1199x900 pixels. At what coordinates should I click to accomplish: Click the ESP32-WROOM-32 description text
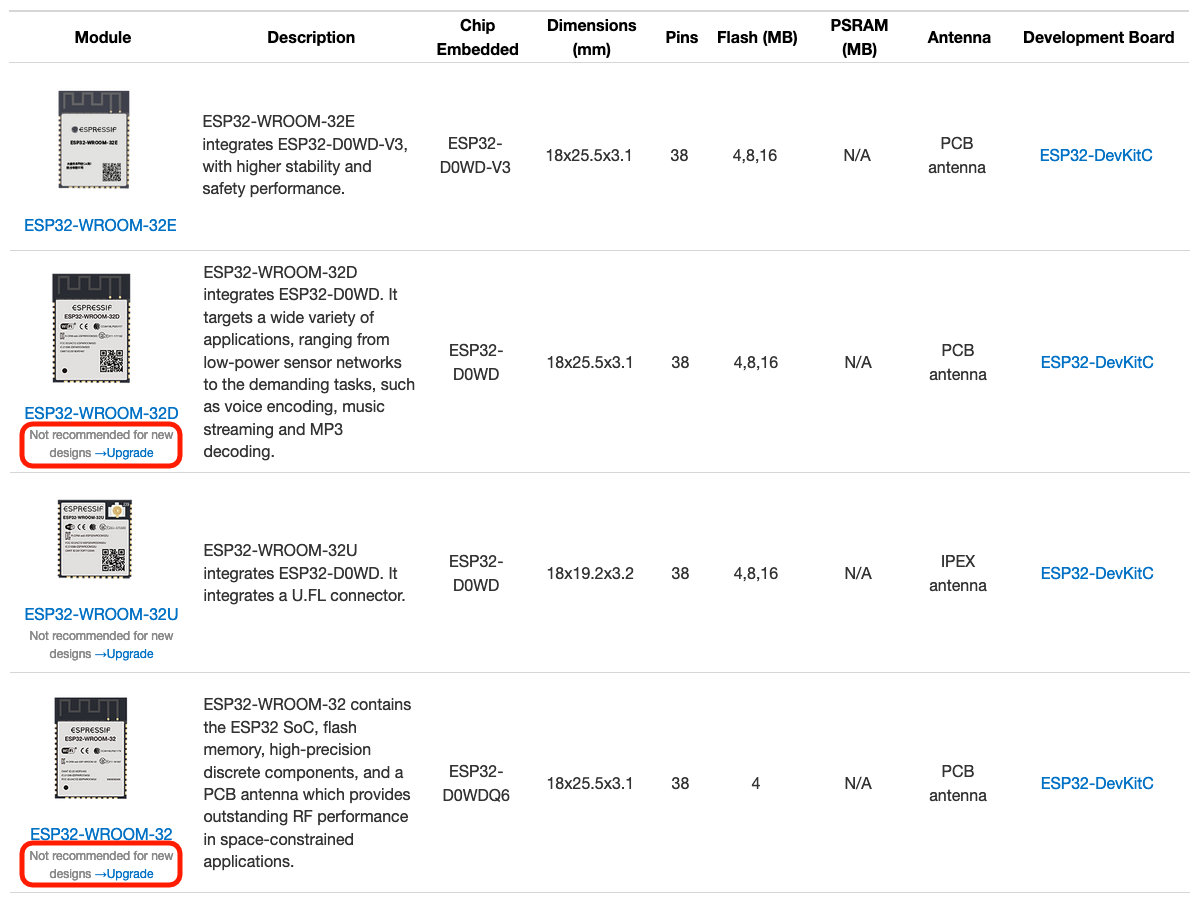(307, 783)
